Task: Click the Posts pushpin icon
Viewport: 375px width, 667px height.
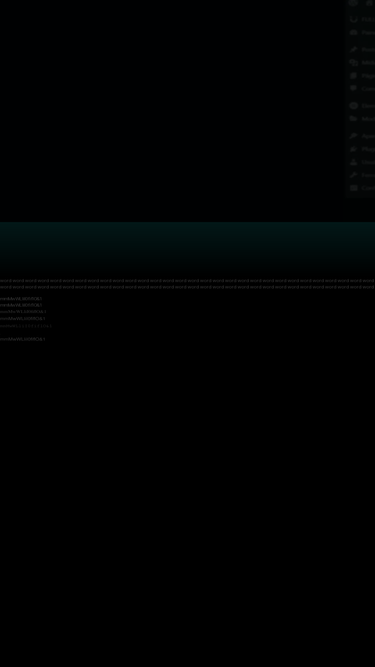Action: tap(353, 49)
